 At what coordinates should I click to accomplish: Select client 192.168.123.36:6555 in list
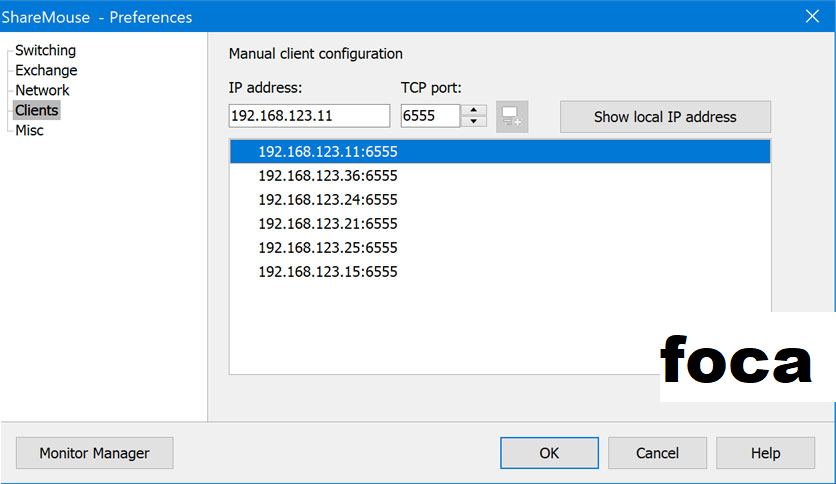tap(500, 175)
